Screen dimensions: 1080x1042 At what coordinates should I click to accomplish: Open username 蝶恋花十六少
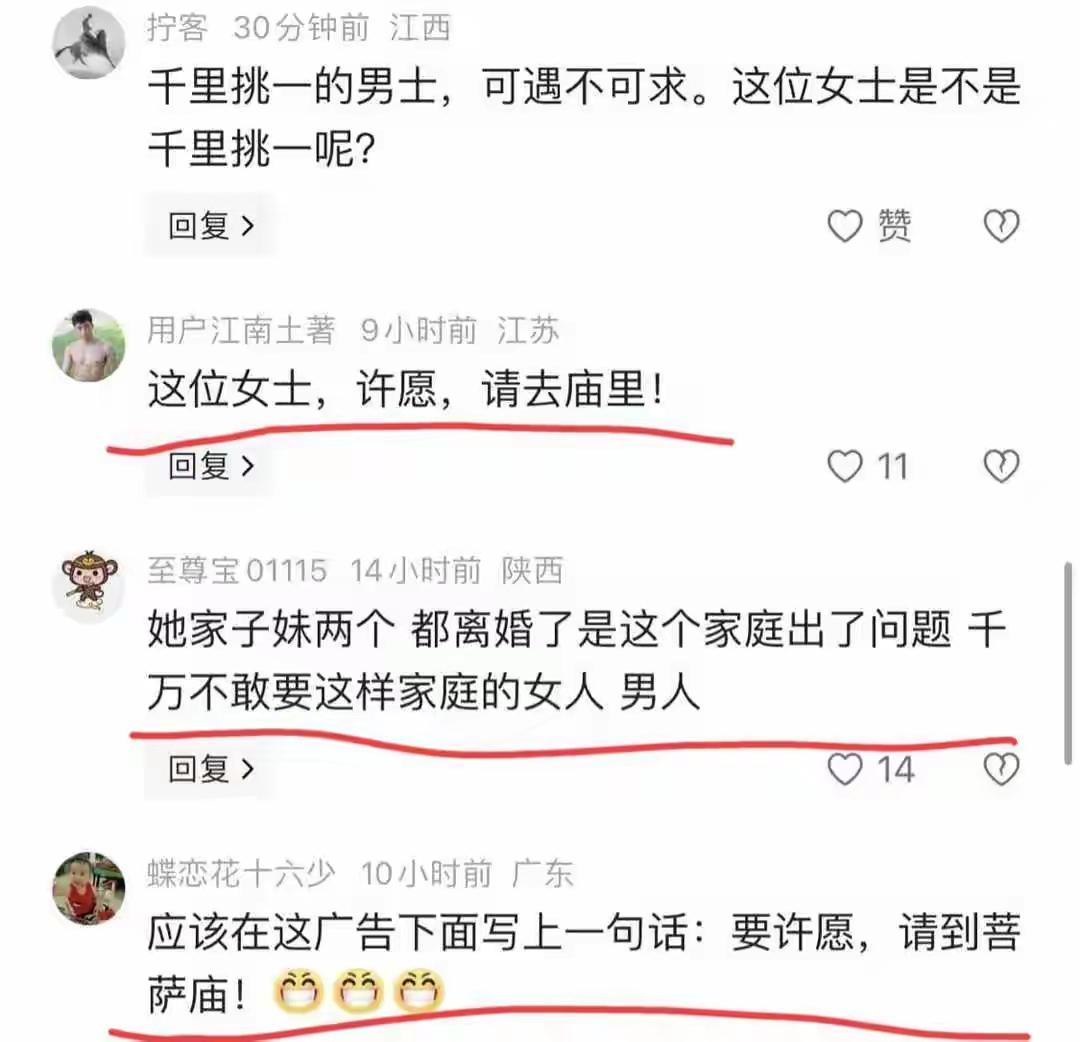[241, 874]
